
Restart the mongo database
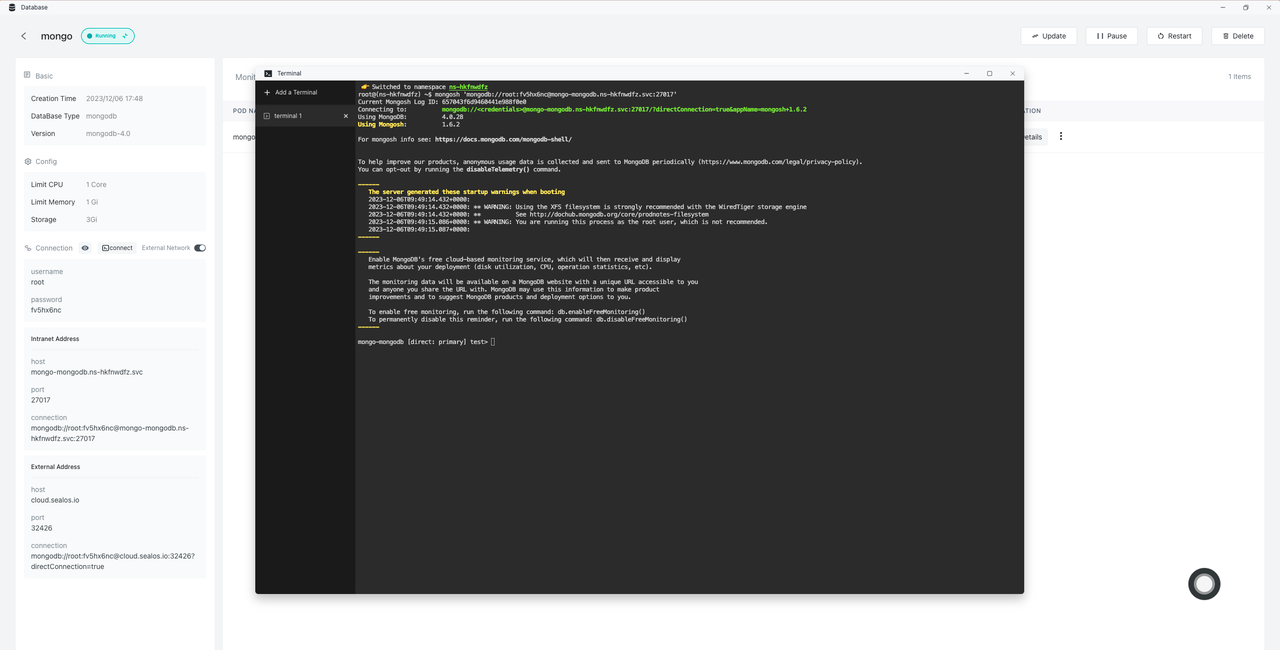(1174, 36)
